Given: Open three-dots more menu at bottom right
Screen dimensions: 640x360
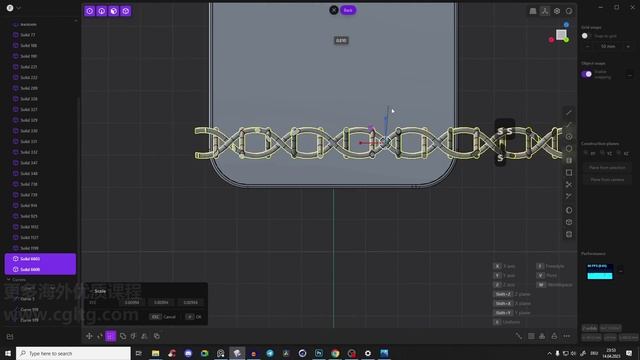Looking at the screenshot, I should click(x=567, y=336).
